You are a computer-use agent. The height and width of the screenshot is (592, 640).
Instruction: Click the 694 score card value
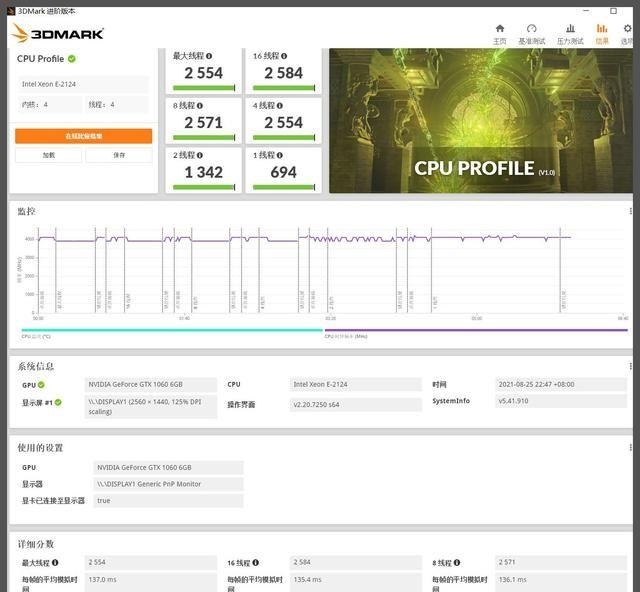[284, 172]
